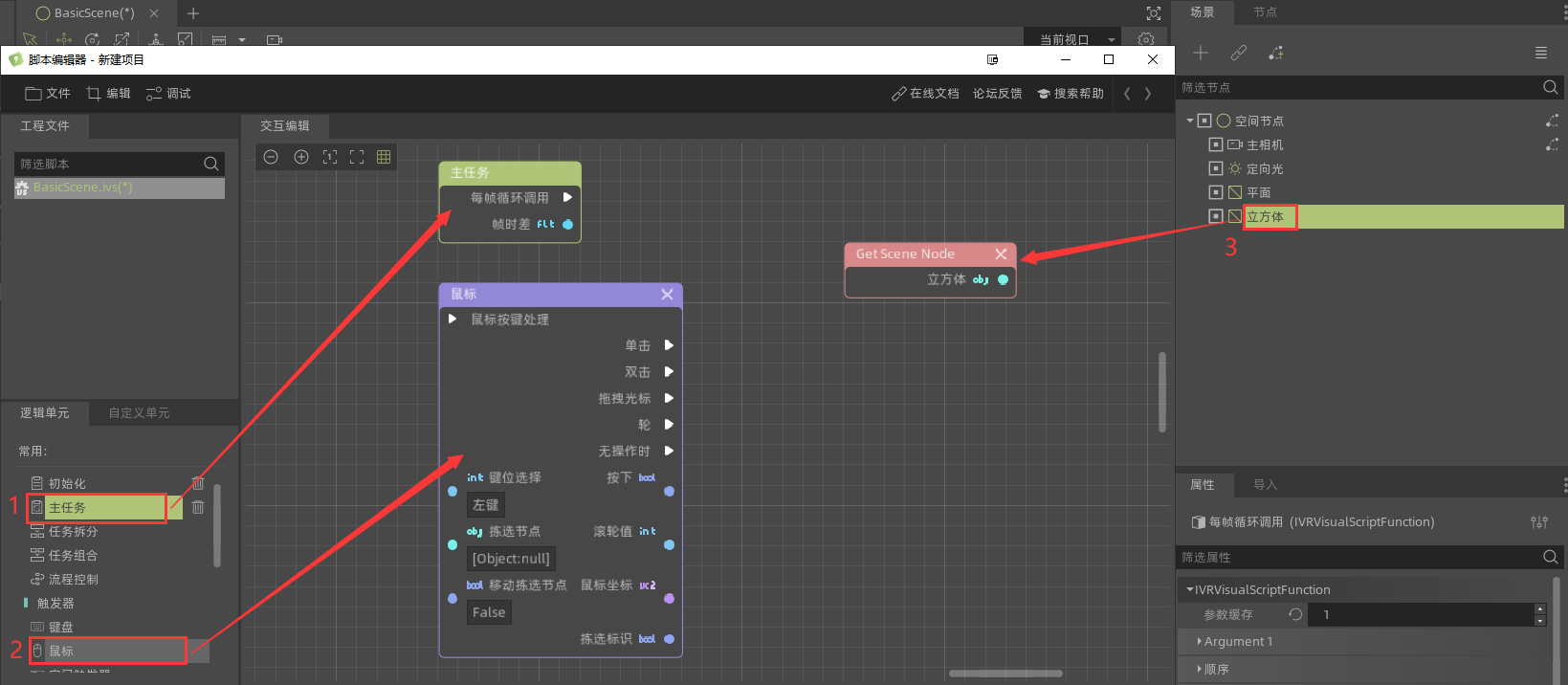Click 搜索帮助 button

(x=1071, y=94)
